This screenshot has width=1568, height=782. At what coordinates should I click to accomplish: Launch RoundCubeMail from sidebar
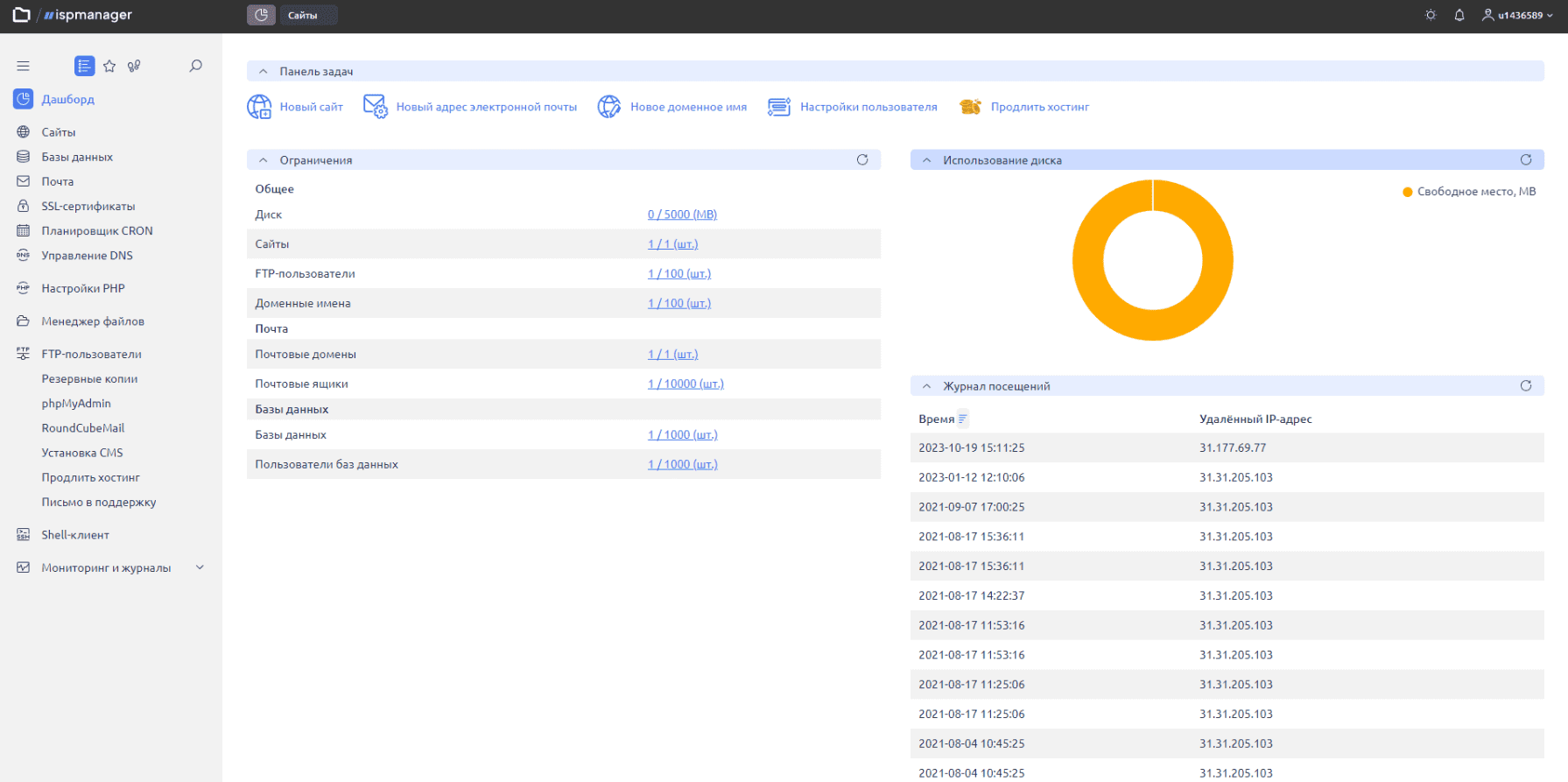[83, 428]
